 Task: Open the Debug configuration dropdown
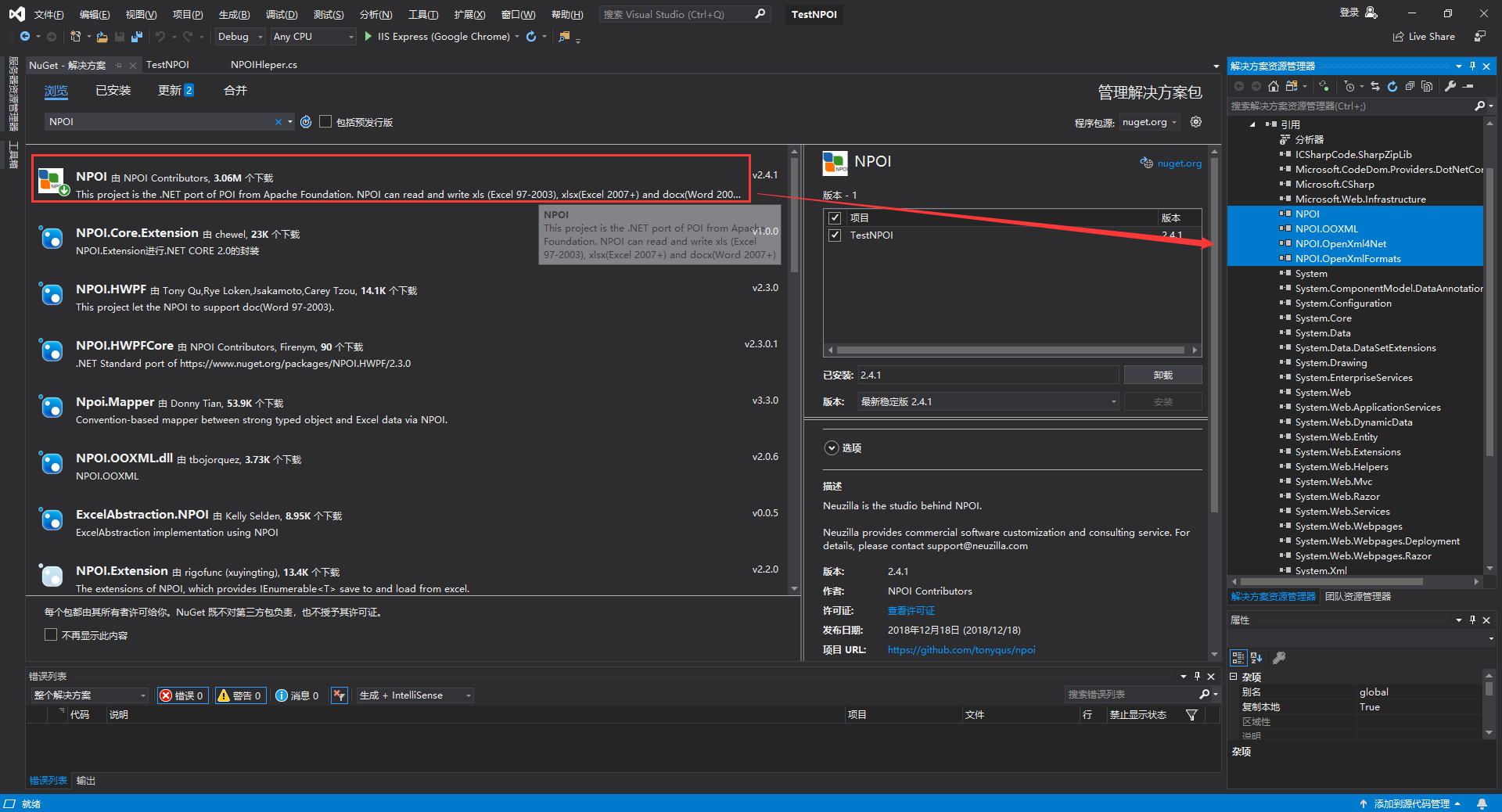(240, 37)
